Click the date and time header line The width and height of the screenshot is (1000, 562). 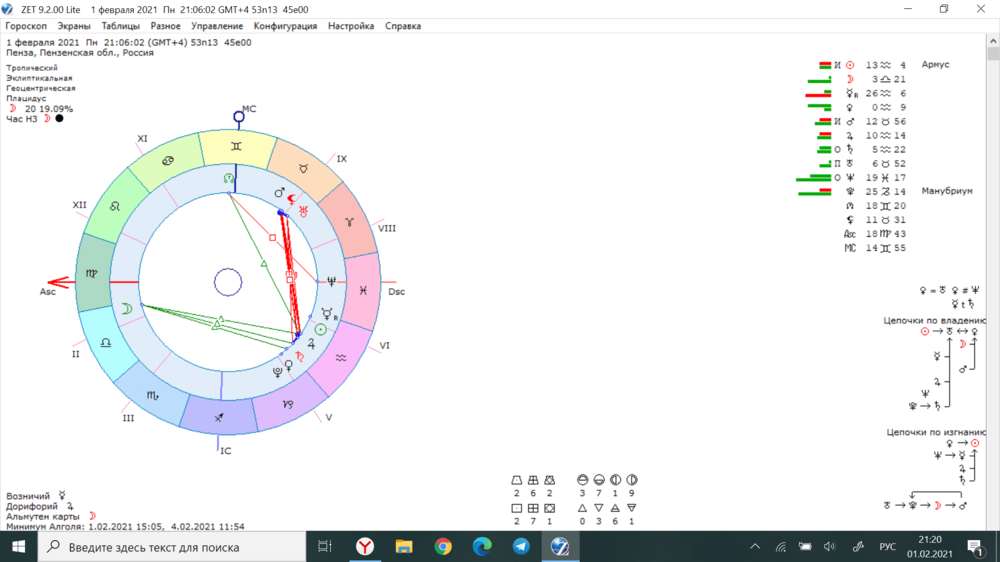[x=129, y=42]
